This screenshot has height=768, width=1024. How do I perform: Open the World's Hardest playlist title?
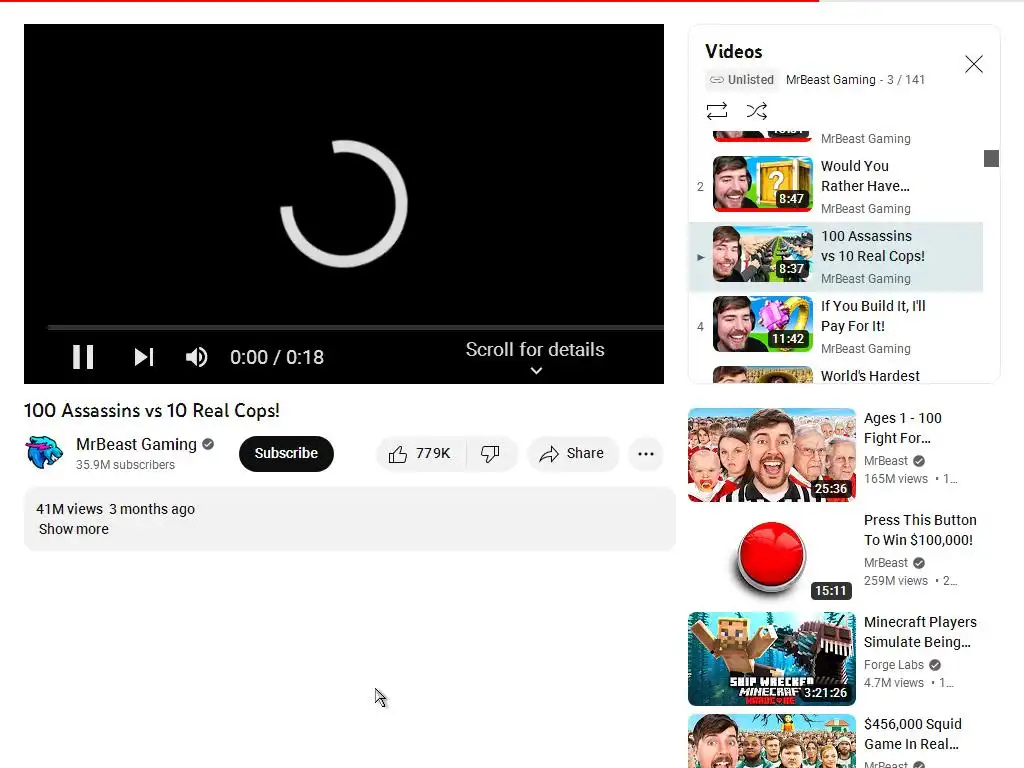point(870,376)
